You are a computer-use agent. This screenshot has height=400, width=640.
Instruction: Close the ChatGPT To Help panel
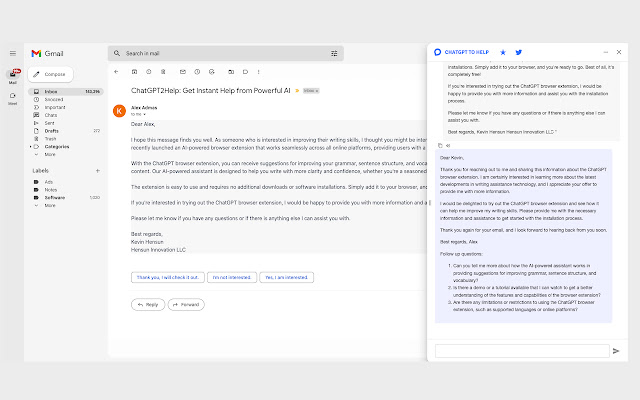(x=619, y=52)
